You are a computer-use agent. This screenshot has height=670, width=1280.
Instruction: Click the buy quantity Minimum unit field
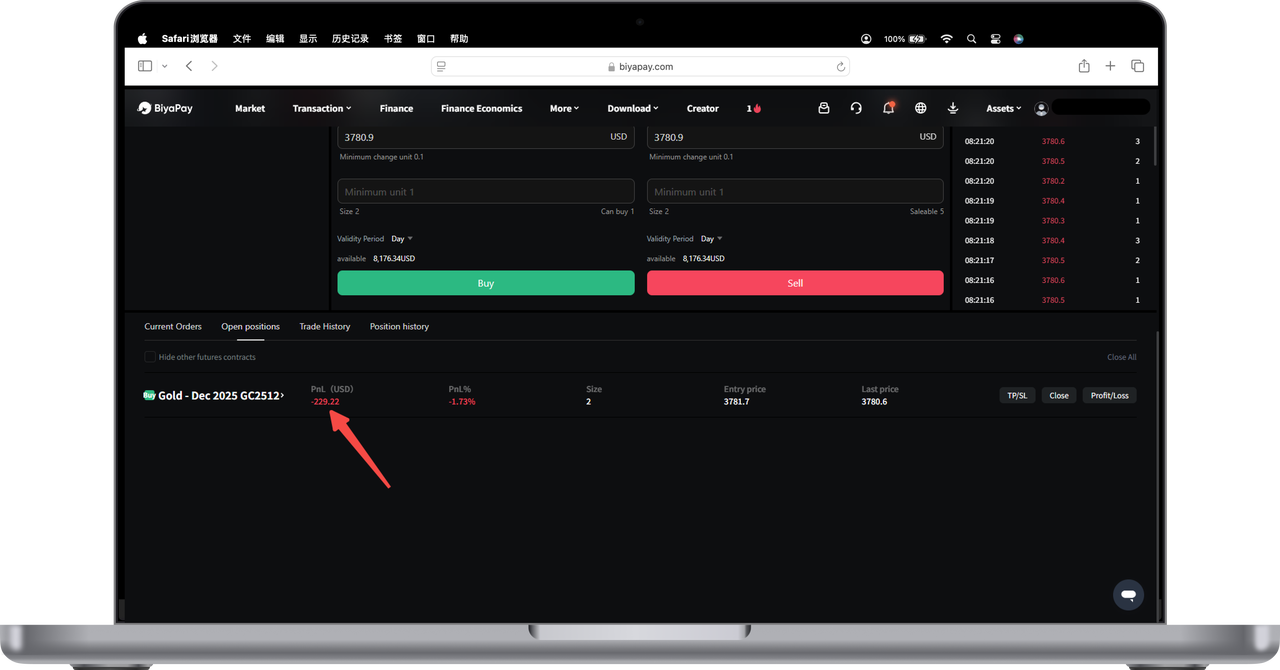coord(486,192)
